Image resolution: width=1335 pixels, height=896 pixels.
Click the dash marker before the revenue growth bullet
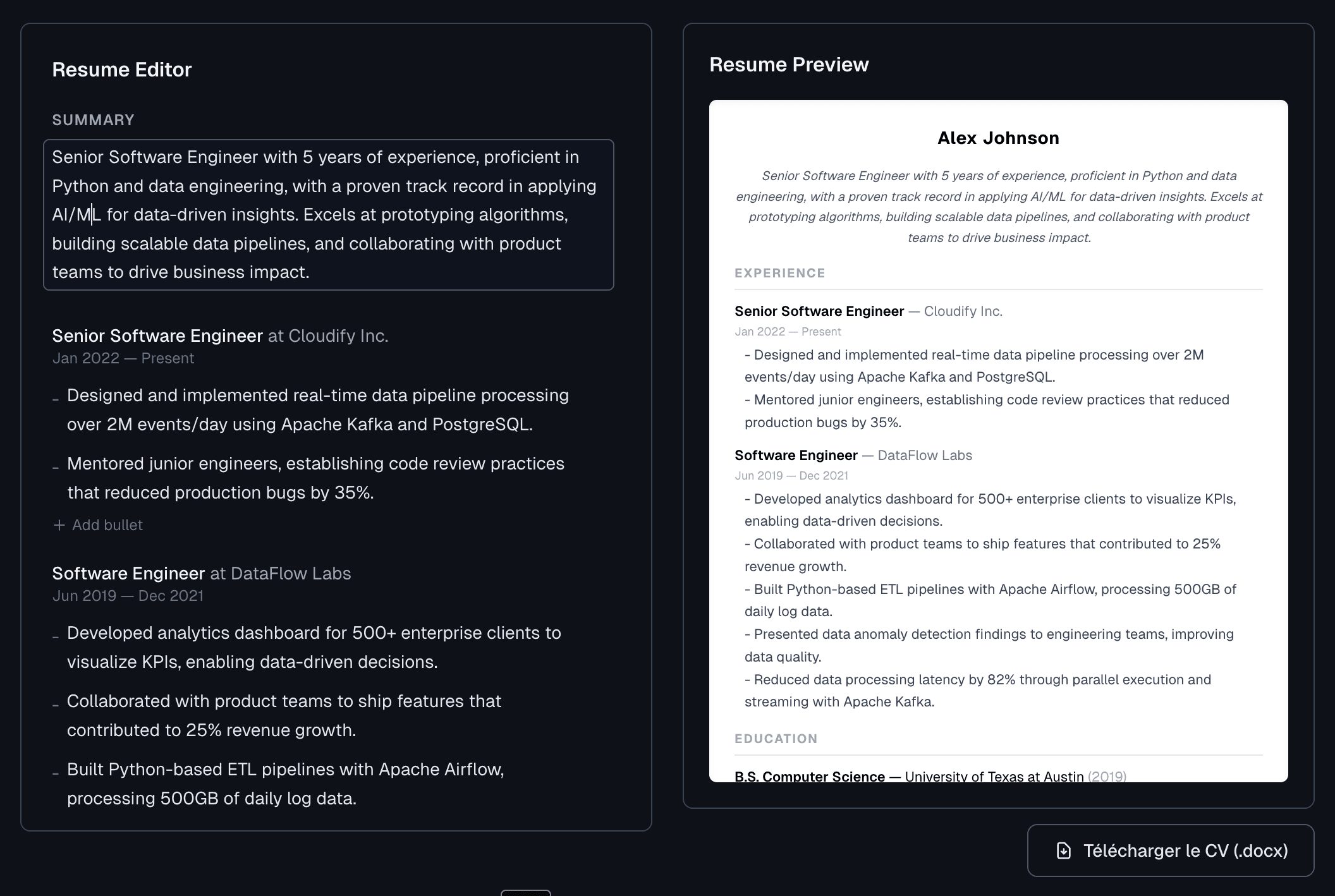pyautogui.click(x=56, y=704)
